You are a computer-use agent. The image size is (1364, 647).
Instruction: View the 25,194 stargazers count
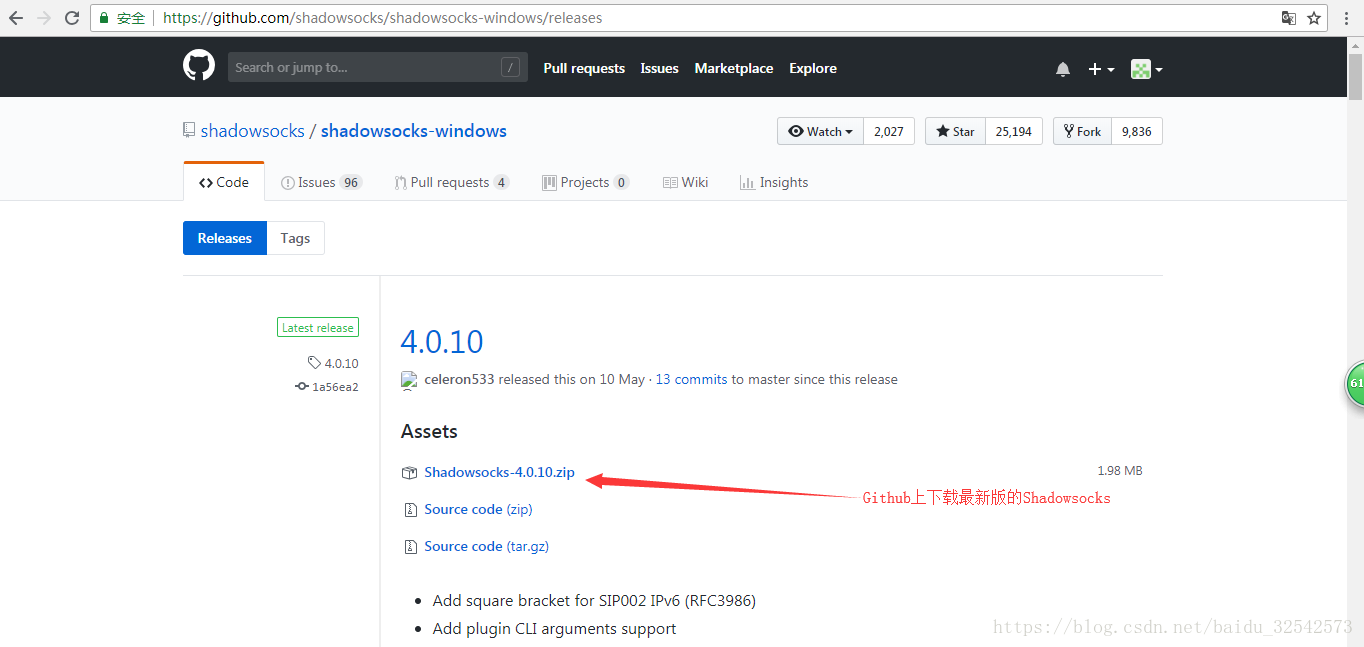(1014, 131)
